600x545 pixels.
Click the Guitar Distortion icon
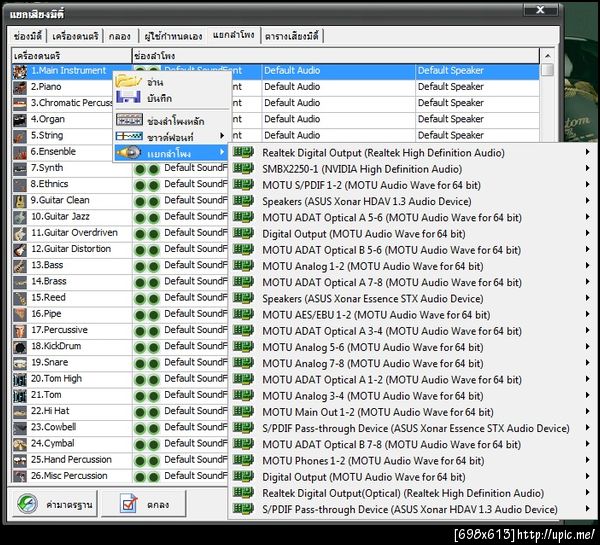pyautogui.click(x=20, y=250)
